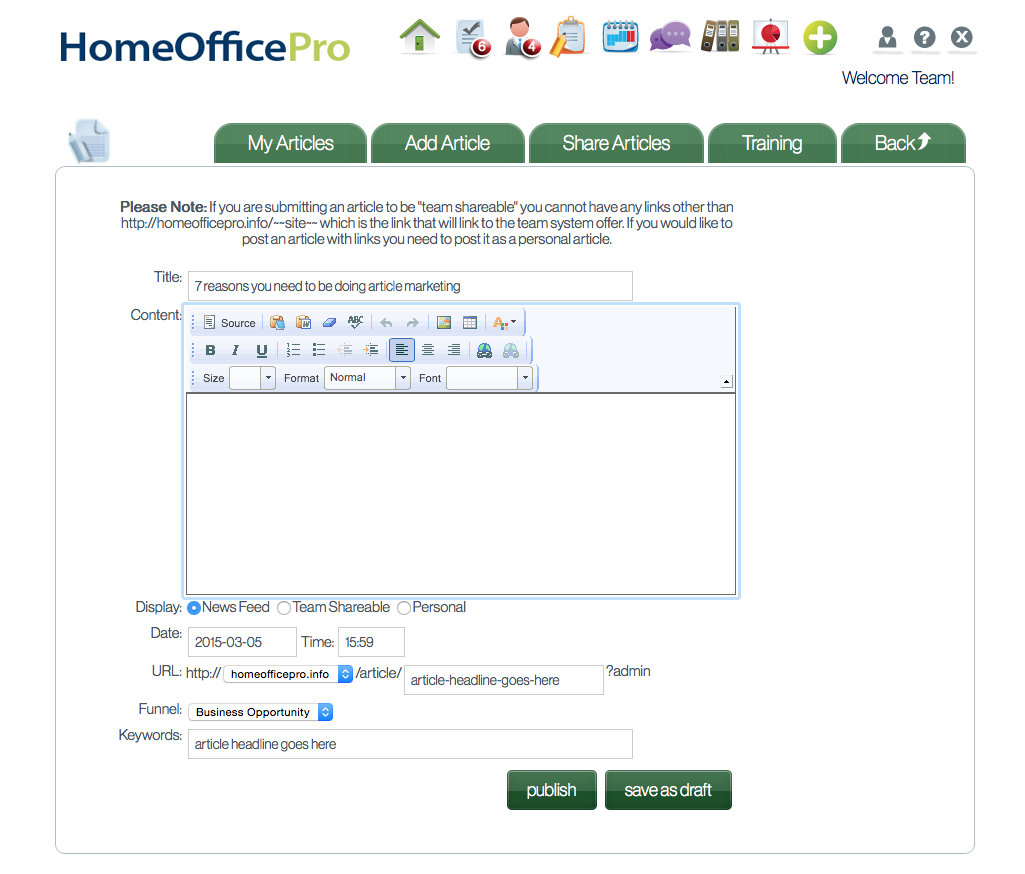
Task: Open the calendar icon
Action: (620, 36)
